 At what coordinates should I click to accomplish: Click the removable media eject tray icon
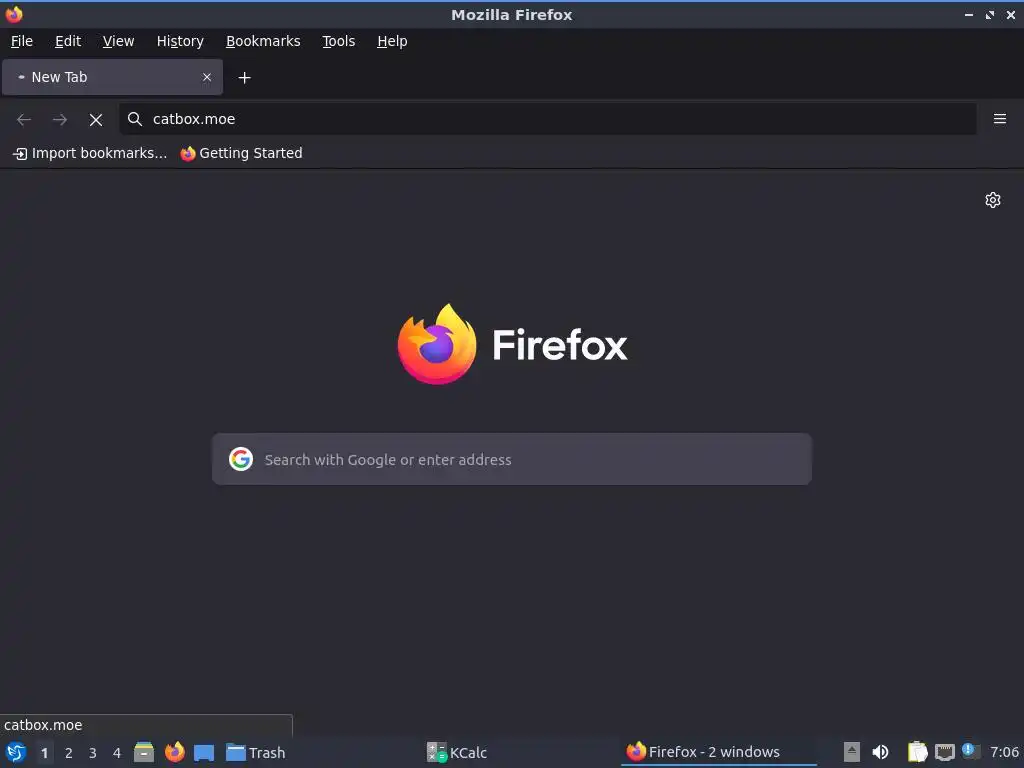(852, 752)
